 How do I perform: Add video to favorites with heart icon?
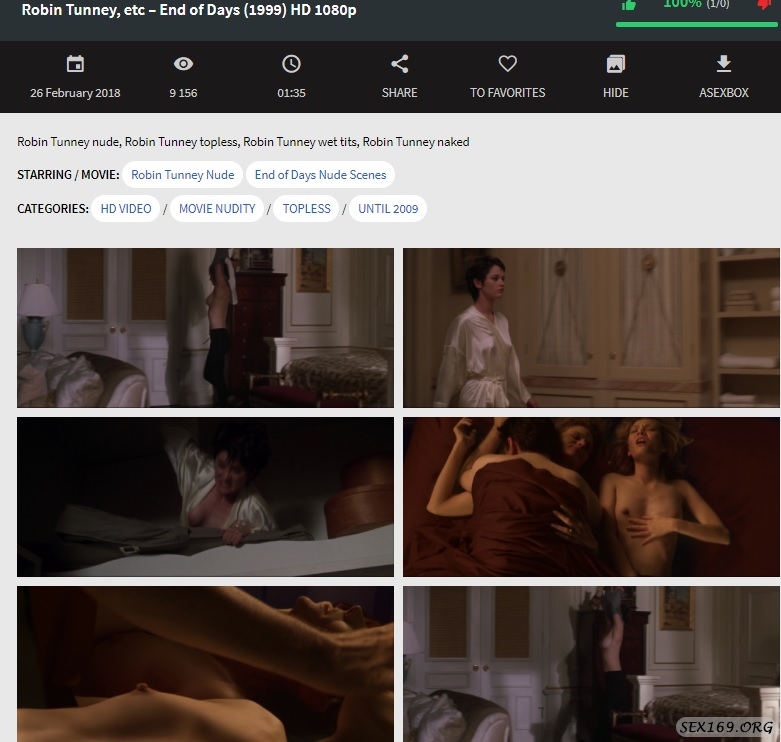point(507,75)
